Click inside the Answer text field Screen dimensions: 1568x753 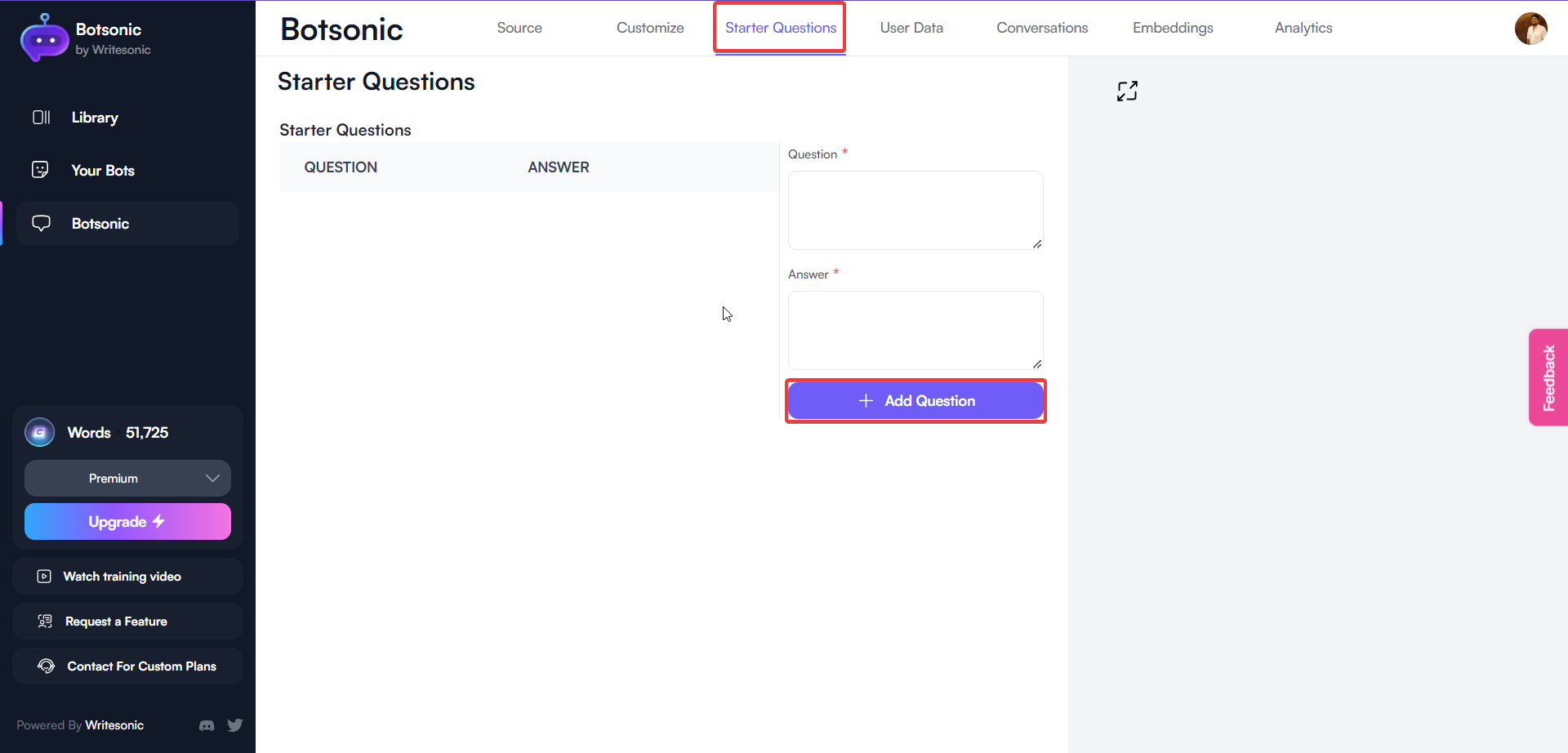pos(915,330)
